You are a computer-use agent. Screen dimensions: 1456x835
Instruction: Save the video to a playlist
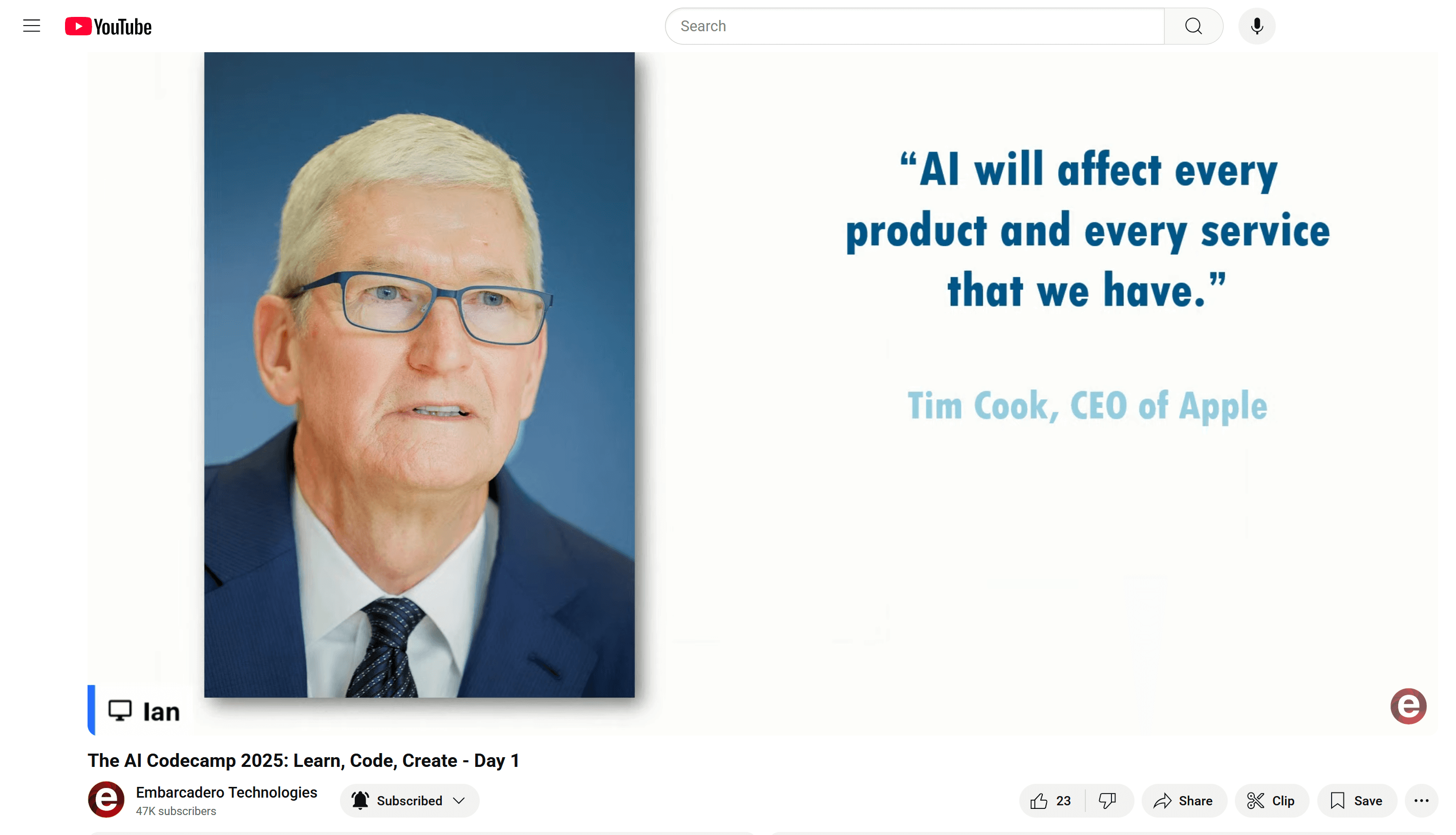1356,801
